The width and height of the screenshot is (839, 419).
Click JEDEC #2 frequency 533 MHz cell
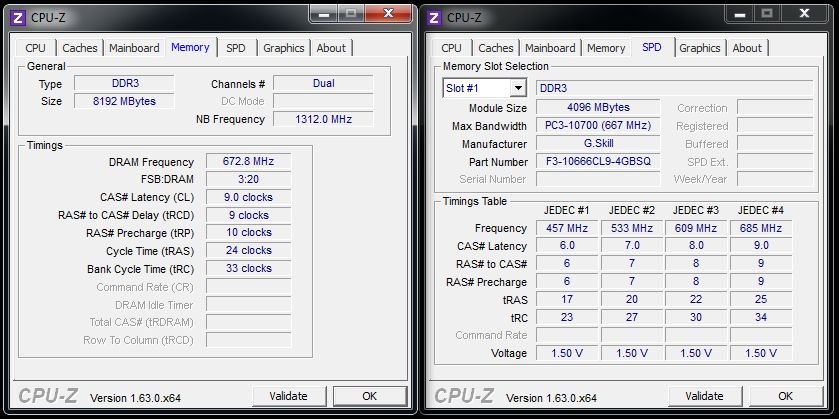coord(632,228)
